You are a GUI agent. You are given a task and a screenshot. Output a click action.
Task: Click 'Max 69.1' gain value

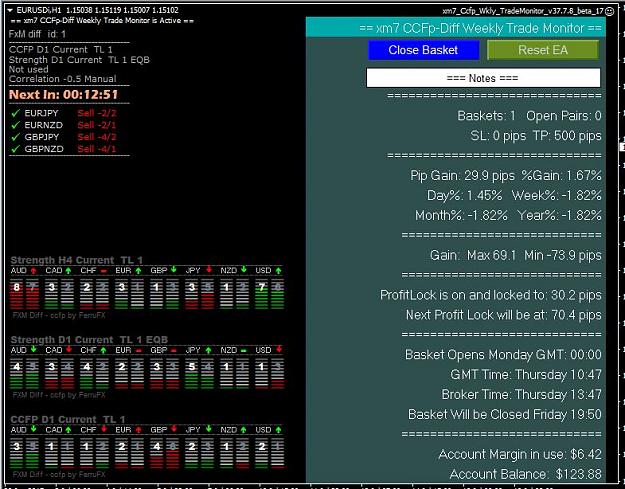[x=491, y=255]
